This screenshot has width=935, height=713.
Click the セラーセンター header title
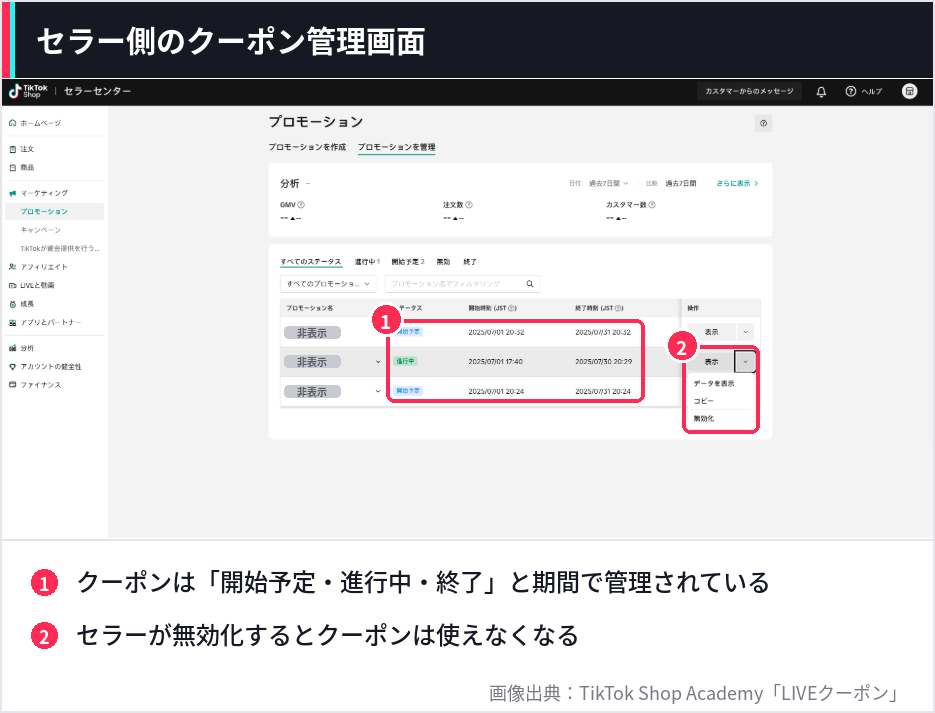tap(97, 91)
